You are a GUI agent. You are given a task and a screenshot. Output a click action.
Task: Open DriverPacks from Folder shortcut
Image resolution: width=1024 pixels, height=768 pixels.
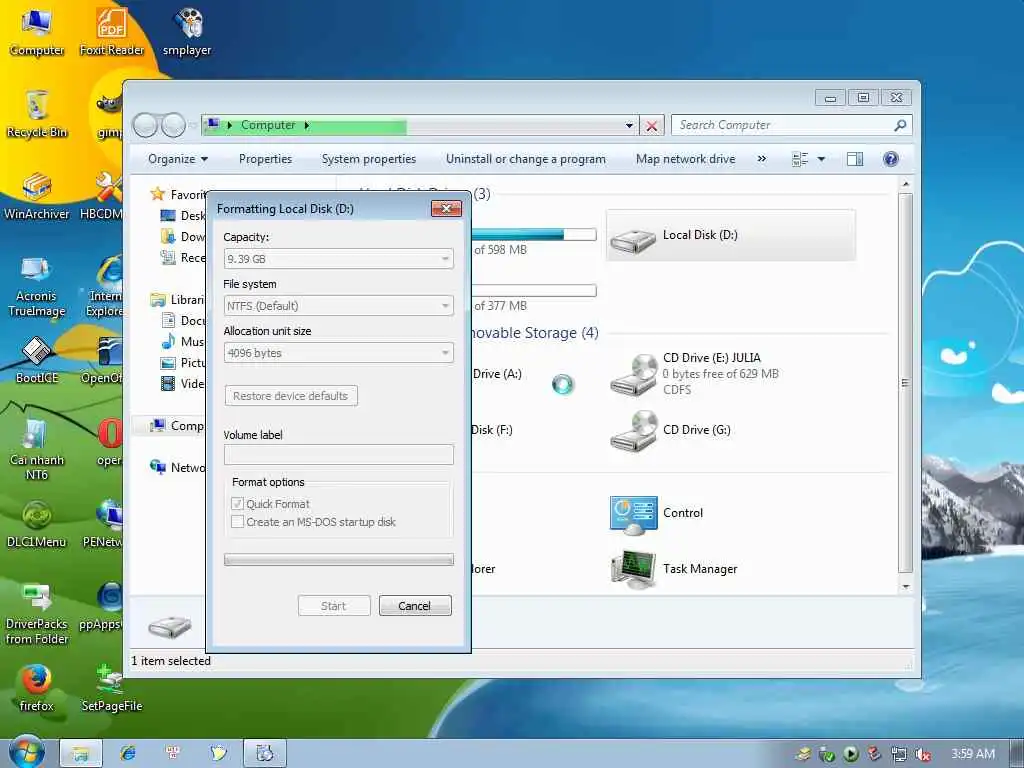coord(37,615)
